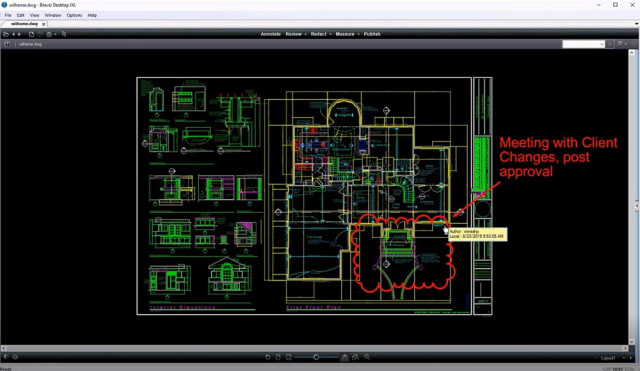Expand the search field dropdown arrow
The width and height of the screenshot is (640, 371).
(x=602, y=44)
